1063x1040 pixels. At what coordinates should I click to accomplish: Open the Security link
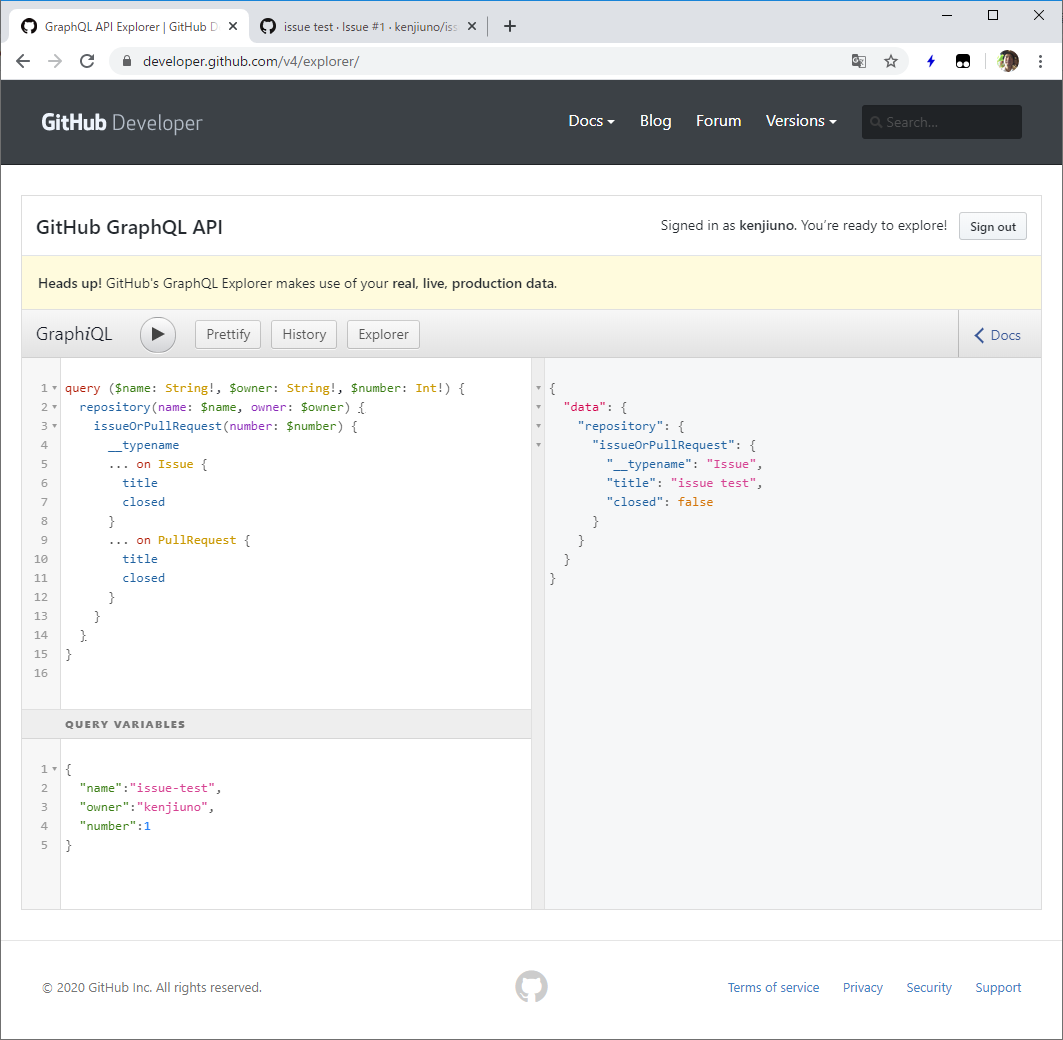tap(929, 988)
